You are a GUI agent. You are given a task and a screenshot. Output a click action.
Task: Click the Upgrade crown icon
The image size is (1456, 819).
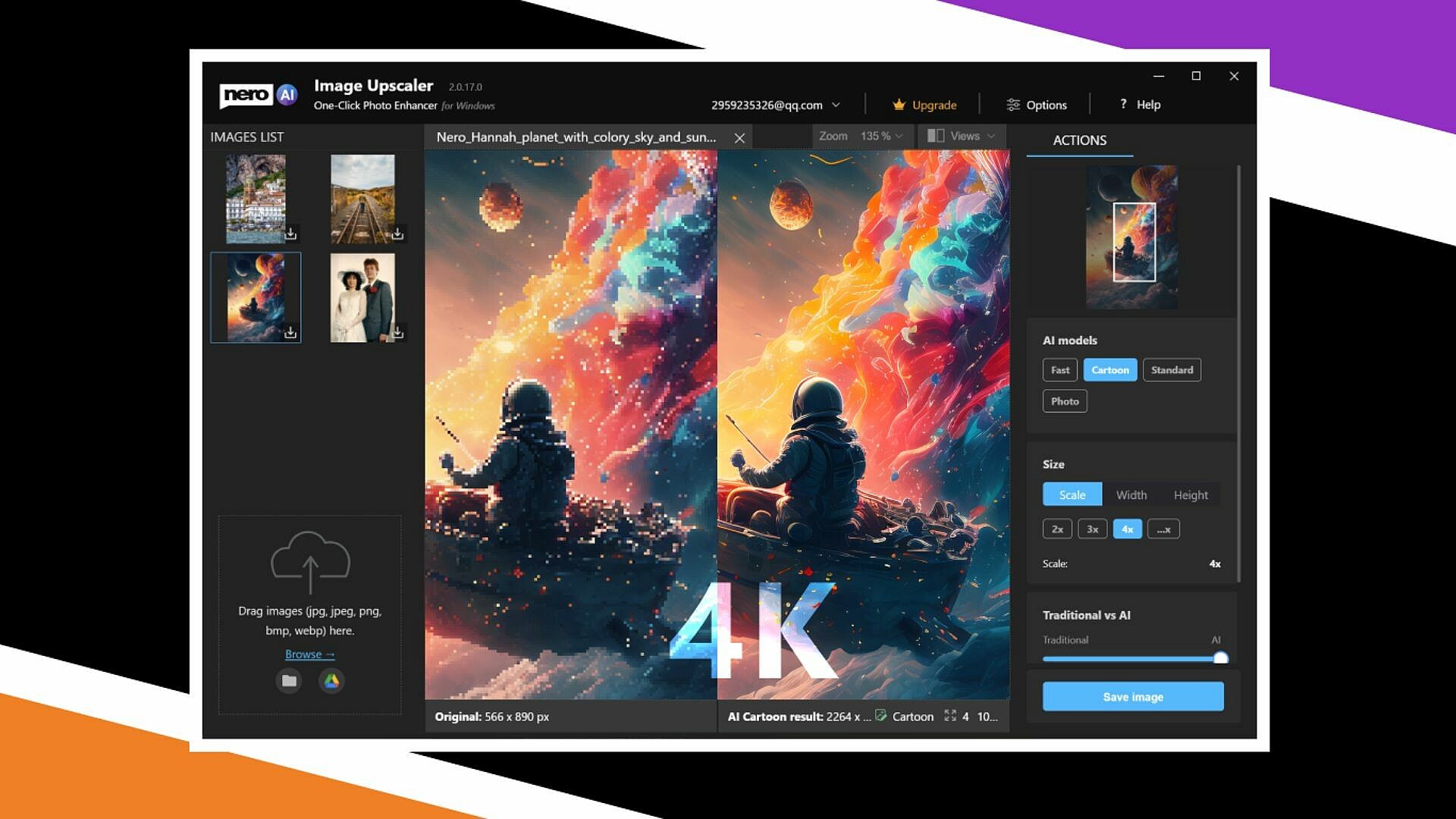point(899,105)
